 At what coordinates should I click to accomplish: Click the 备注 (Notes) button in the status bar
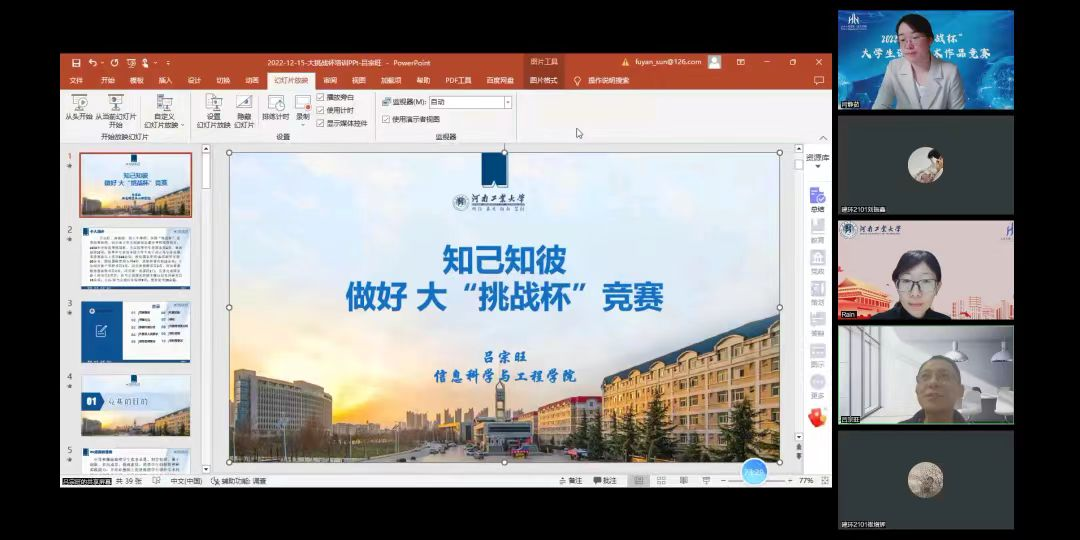pos(570,481)
